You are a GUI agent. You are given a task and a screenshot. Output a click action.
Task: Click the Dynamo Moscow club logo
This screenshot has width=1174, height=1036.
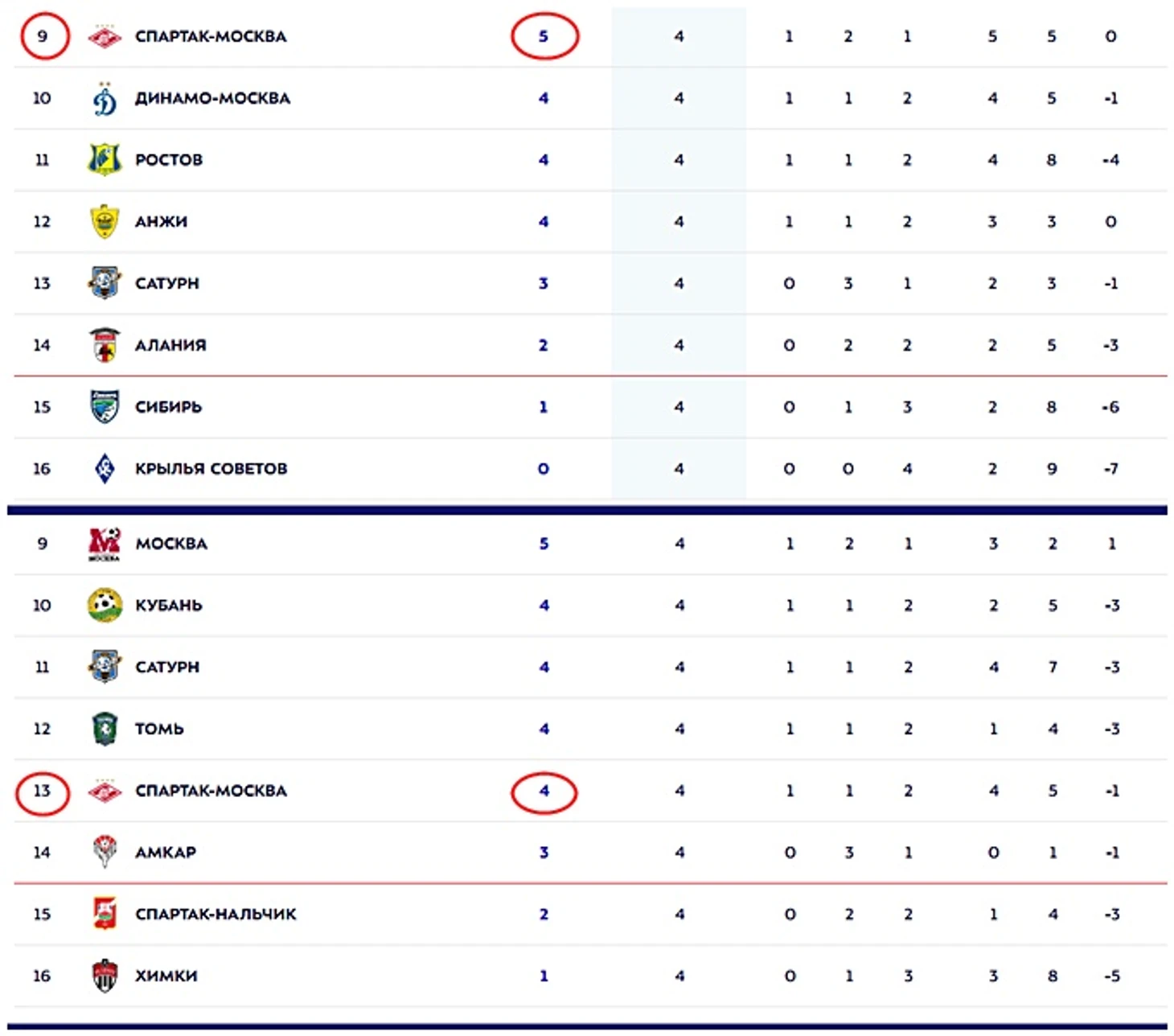pyautogui.click(x=105, y=99)
